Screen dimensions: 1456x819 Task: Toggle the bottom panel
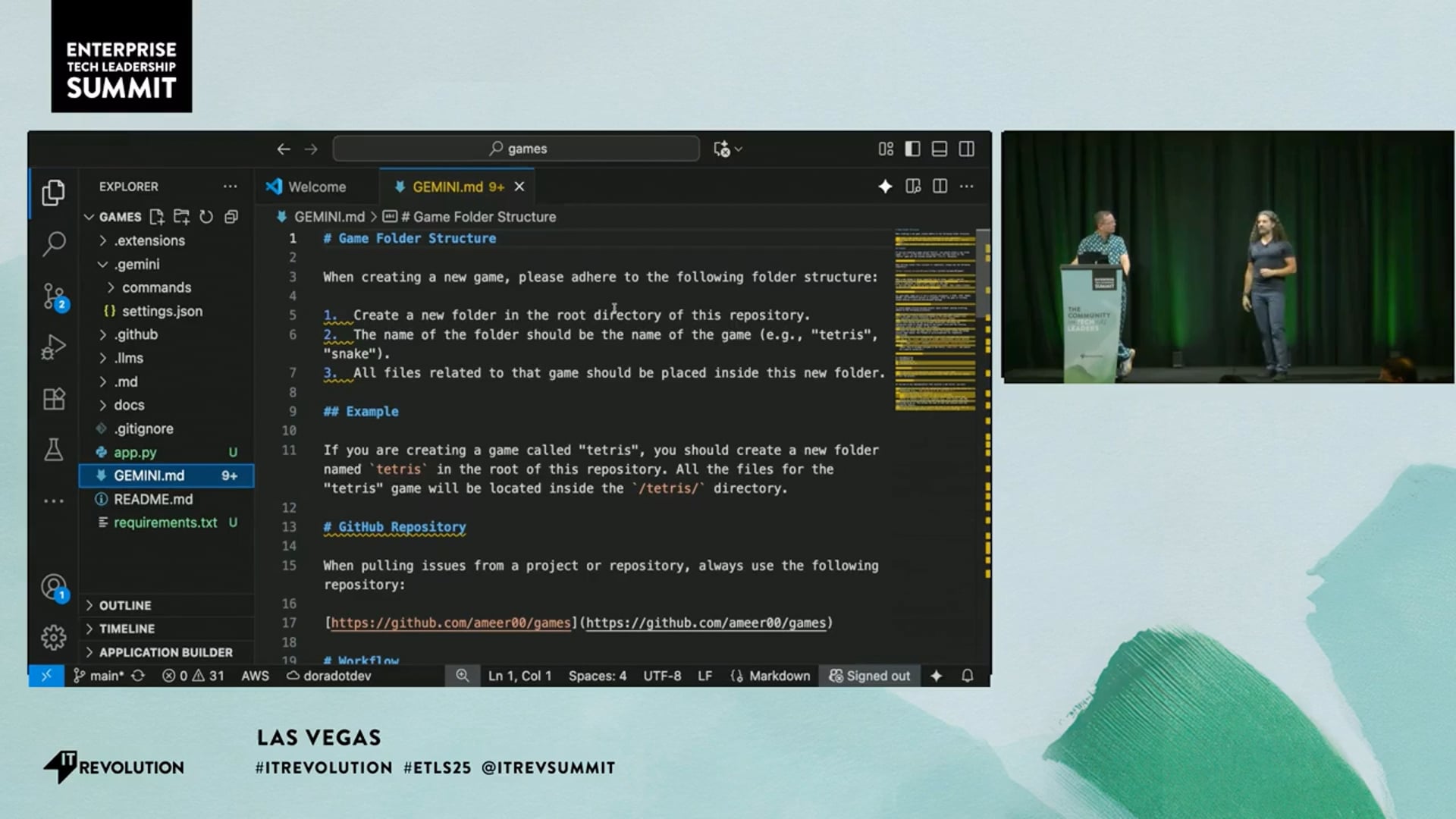[940, 149]
